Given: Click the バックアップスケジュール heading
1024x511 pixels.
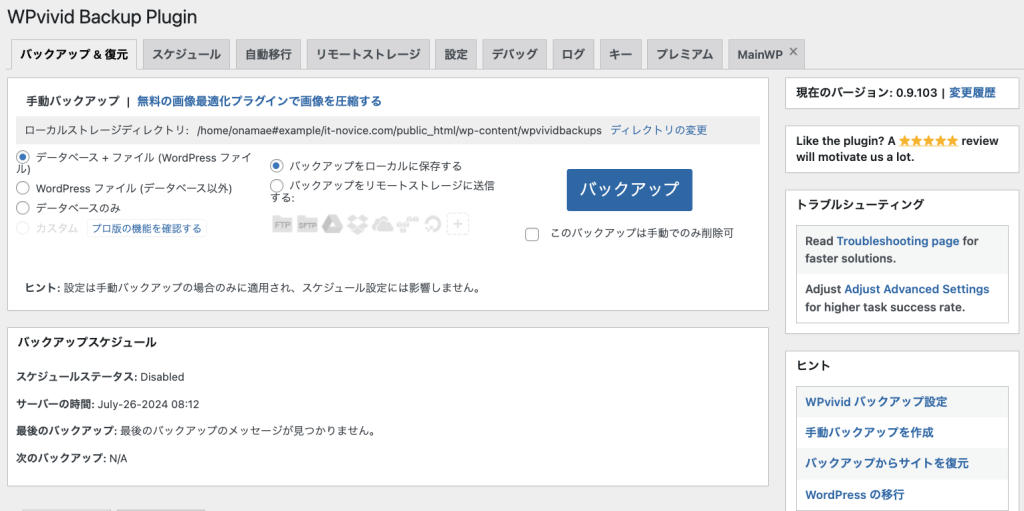Looking at the screenshot, I should (87, 342).
